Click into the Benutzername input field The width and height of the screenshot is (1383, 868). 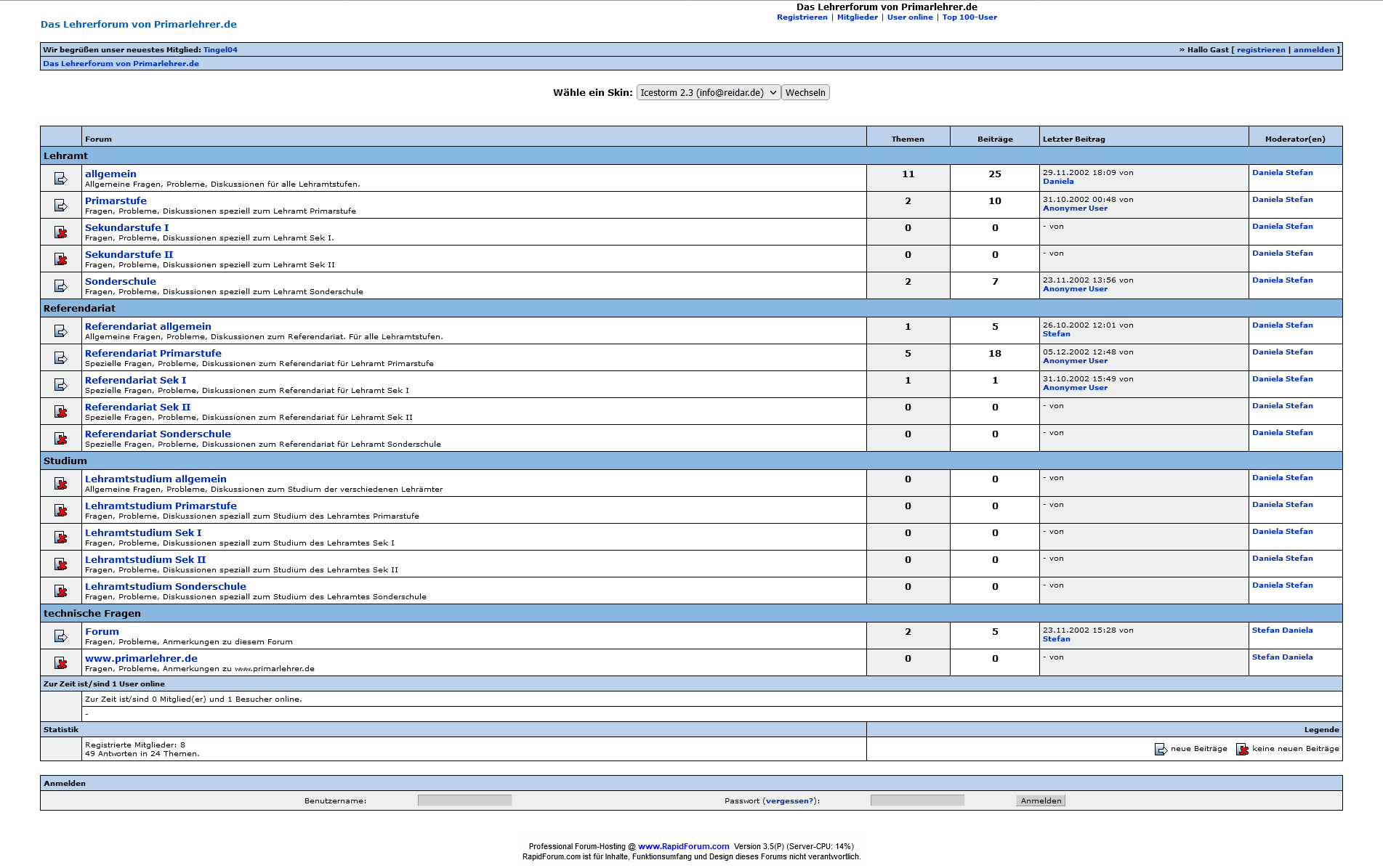click(464, 800)
